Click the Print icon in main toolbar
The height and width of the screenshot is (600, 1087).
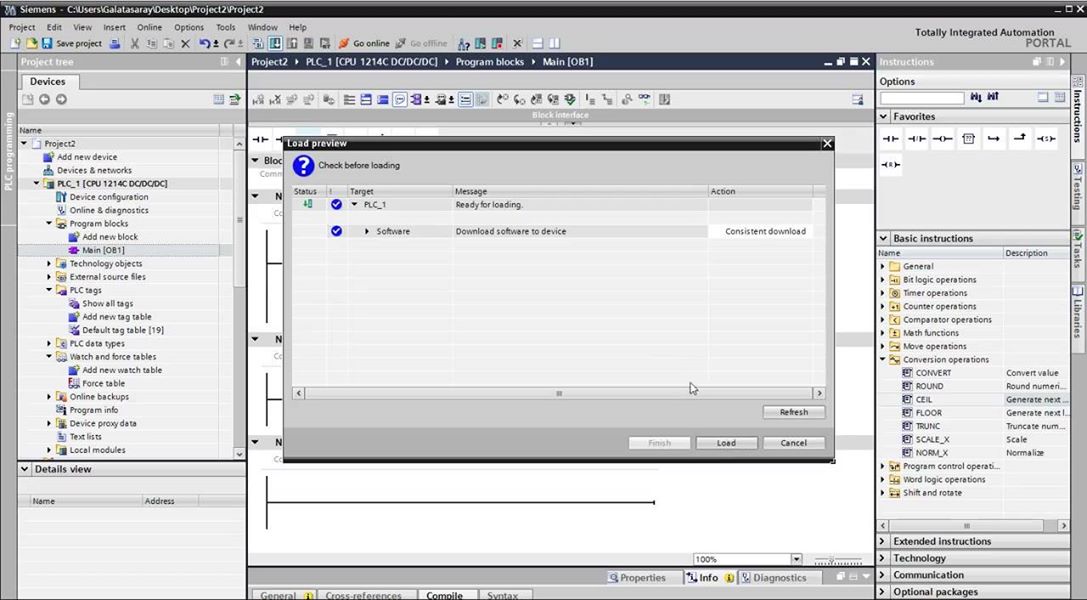coord(115,44)
